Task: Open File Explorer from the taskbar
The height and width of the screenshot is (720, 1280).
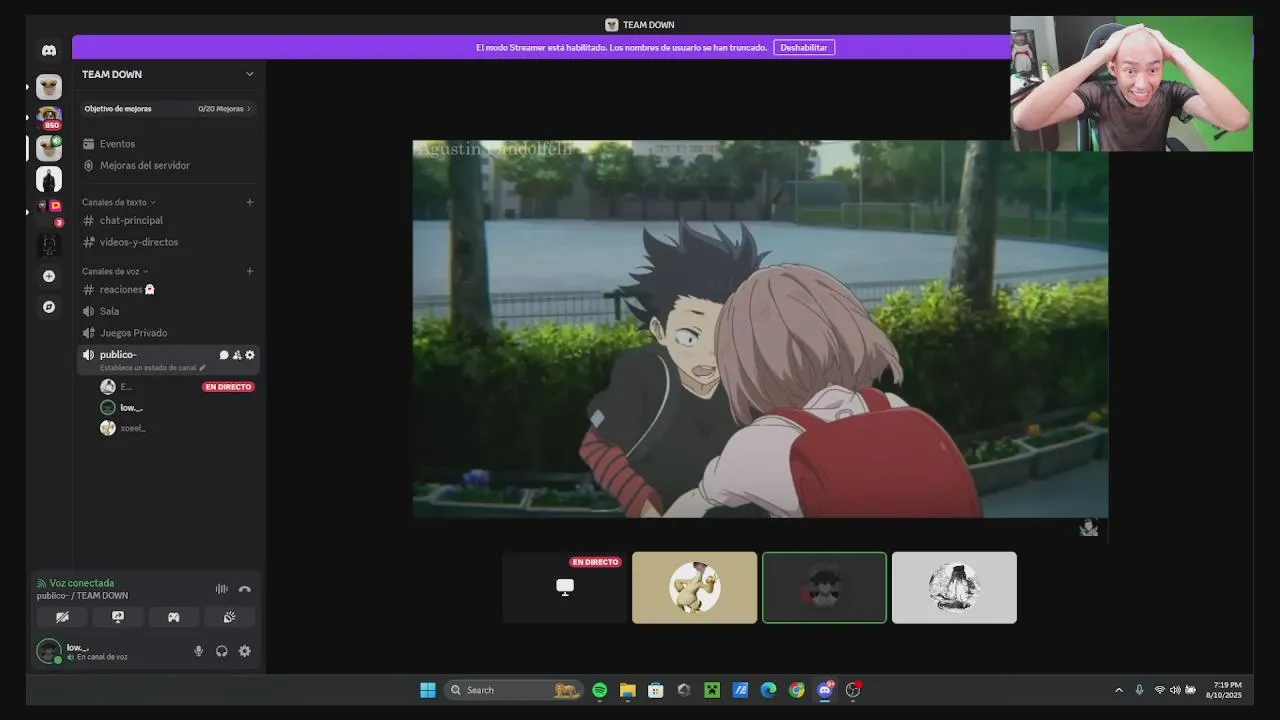Action: (x=627, y=690)
